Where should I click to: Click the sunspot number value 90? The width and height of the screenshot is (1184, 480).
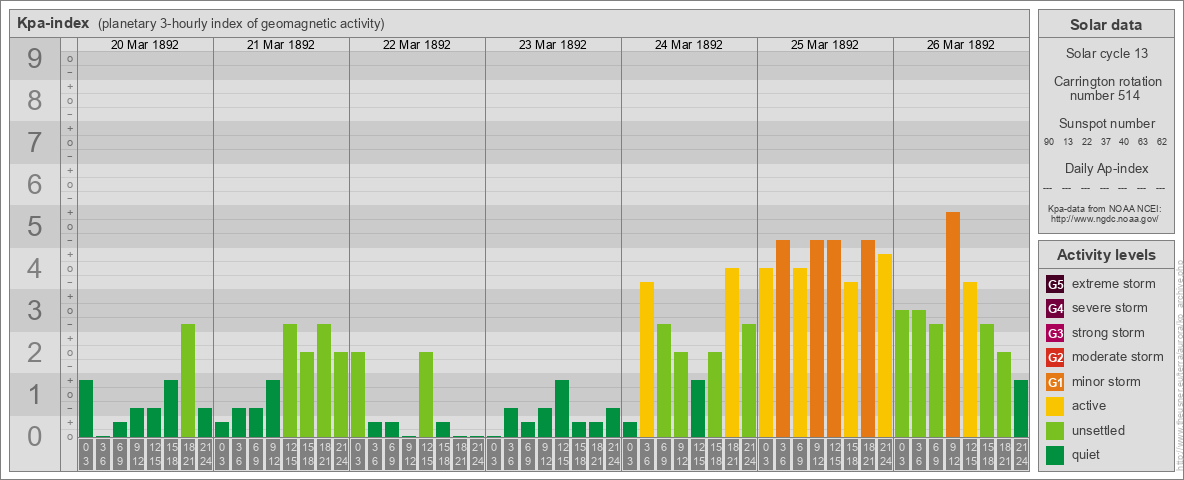click(x=1049, y=142)
